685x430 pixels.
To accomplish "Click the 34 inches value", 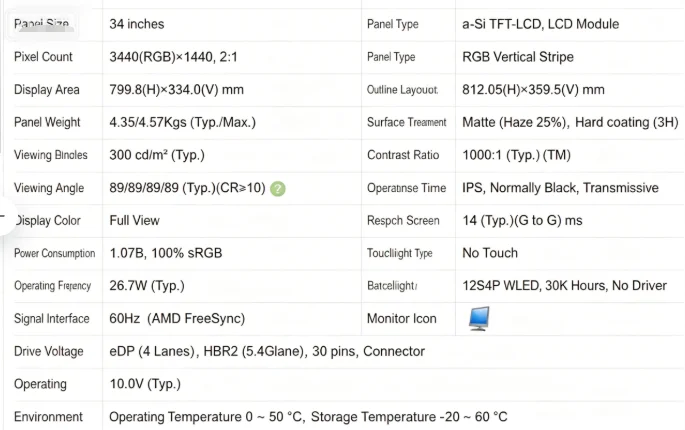I will click(137, 24).
